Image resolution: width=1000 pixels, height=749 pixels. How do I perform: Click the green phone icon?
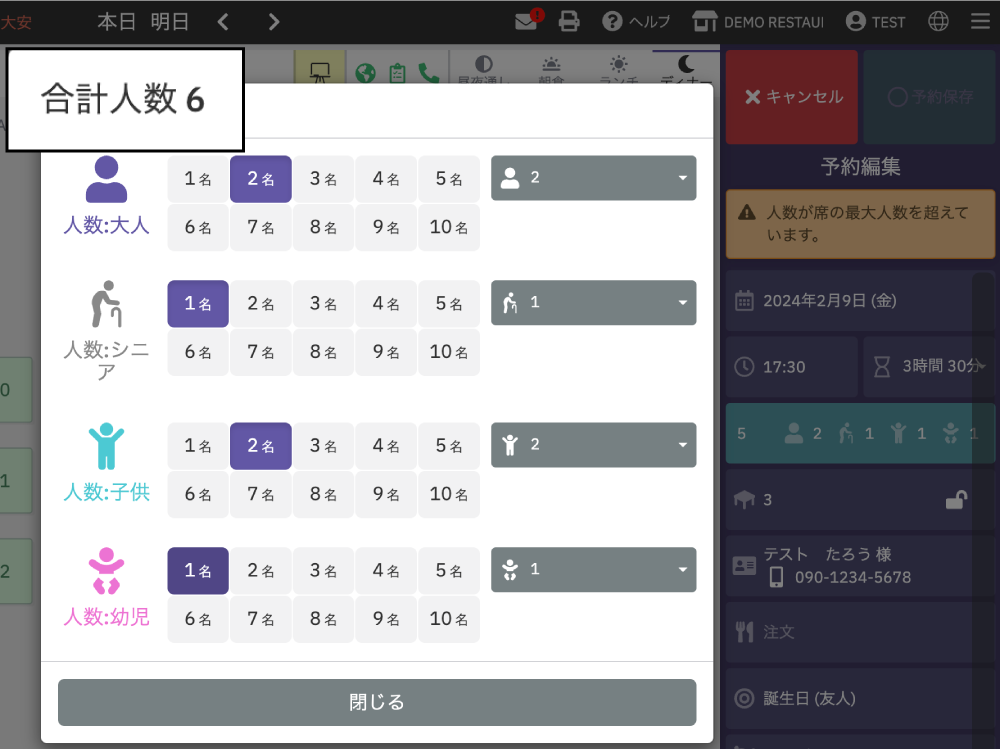pyautogui.click(x=429, y=73)
